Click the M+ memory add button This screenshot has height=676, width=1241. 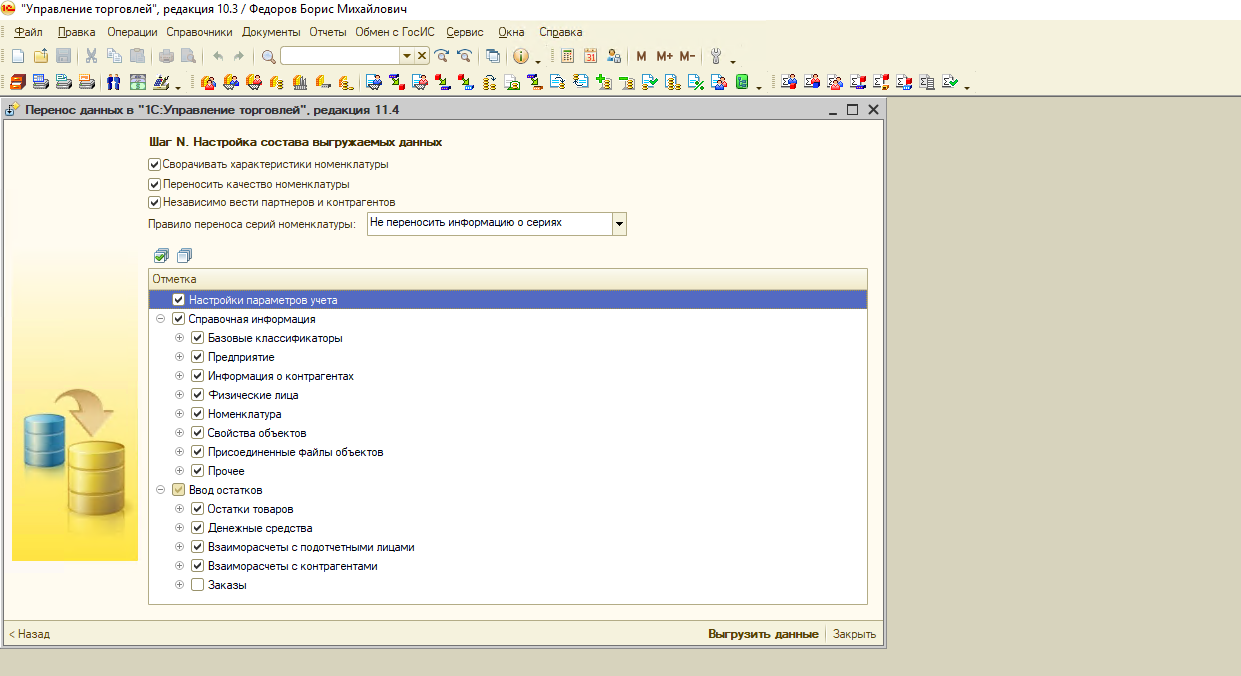(x=664, y=56)
